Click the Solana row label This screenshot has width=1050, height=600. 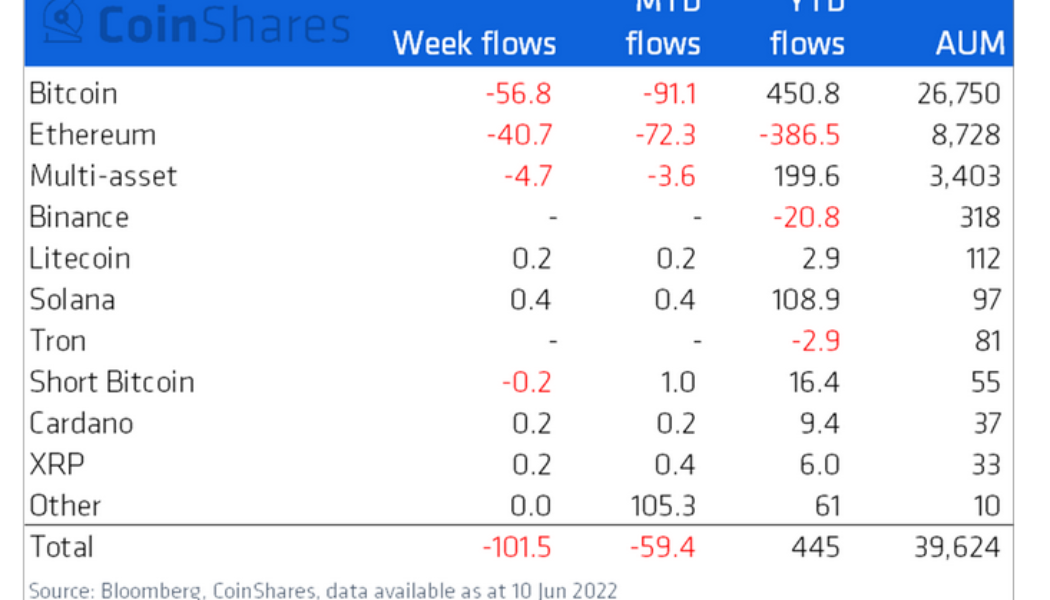[x=72, y=299]
